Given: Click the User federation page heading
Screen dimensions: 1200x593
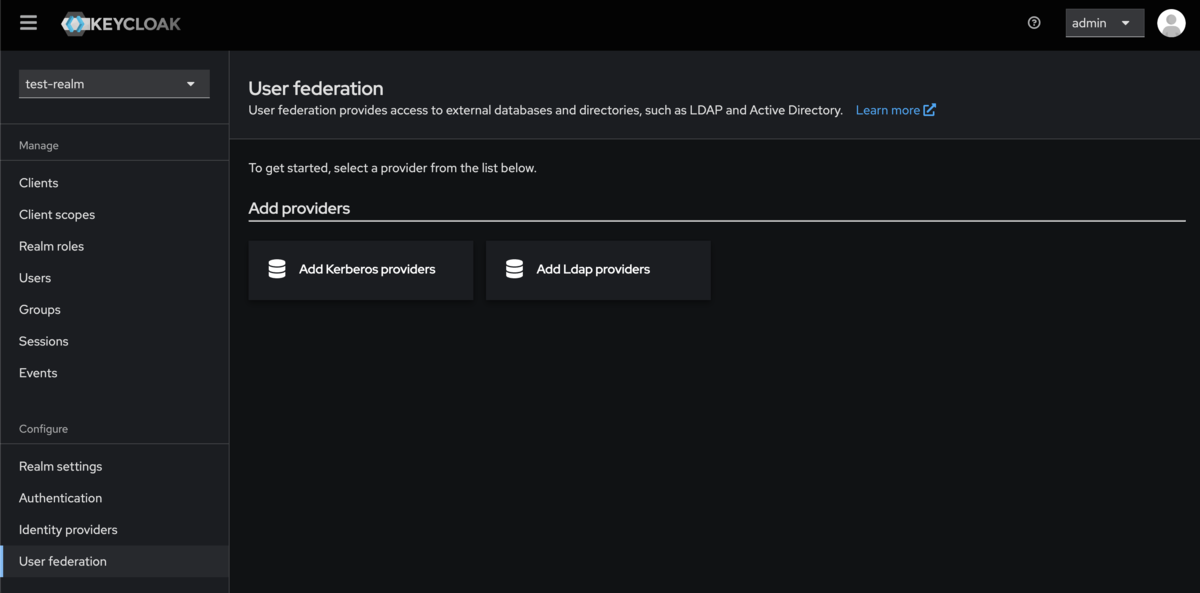Looking at the screenshot, I should tap(316, 88).
